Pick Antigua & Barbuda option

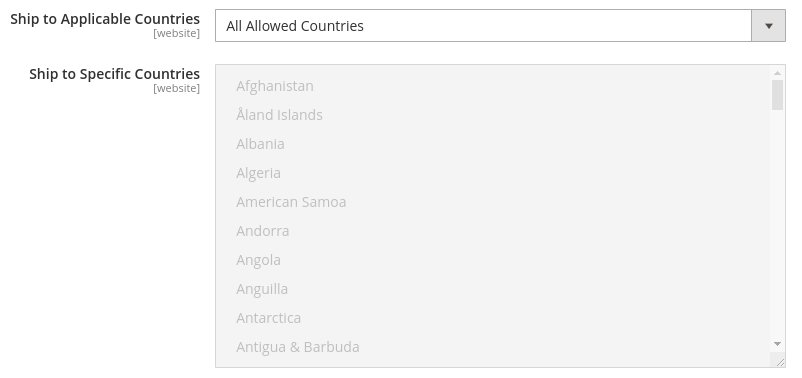[298, 347]
